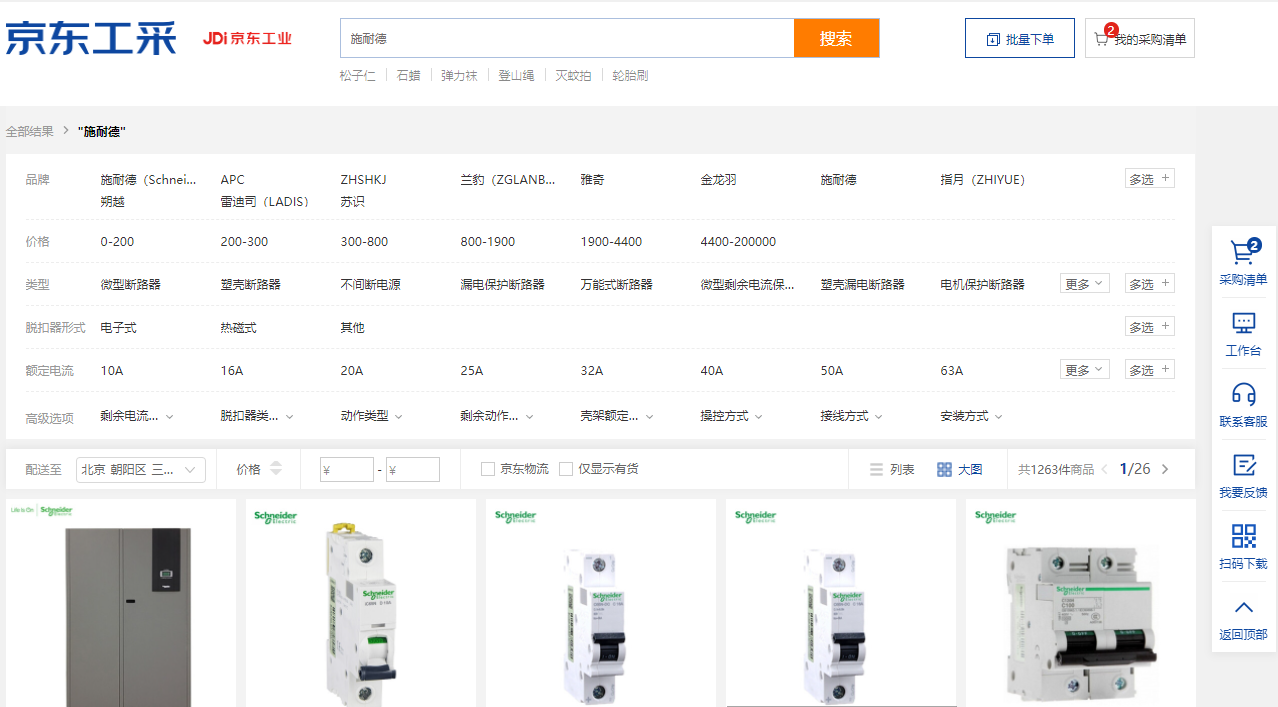
Task: Open the 脱扣器类 advanced filter dropdown
Action: click(x=257, y=416)
